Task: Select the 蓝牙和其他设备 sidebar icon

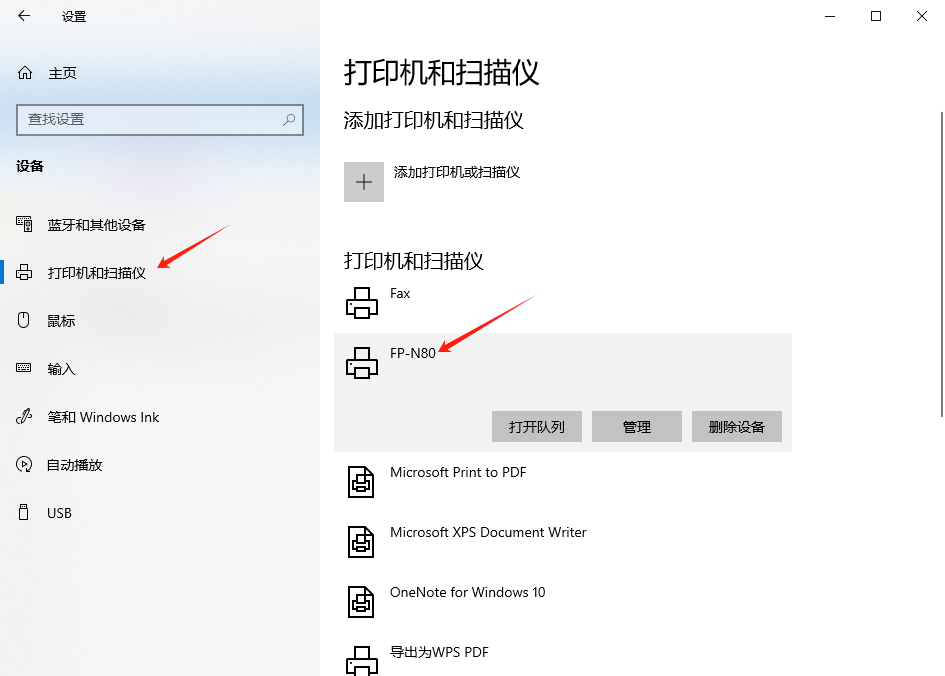Action: [x=24, y=224]
